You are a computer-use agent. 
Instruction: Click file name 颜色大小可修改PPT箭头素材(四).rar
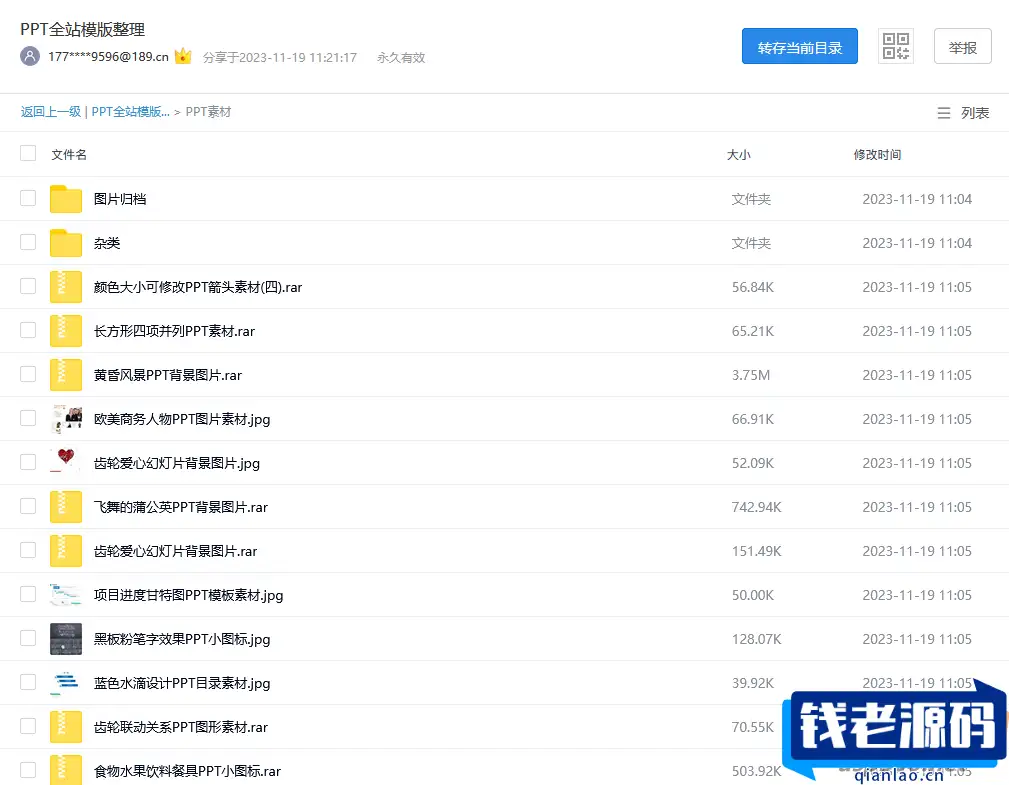coord(198,287)
